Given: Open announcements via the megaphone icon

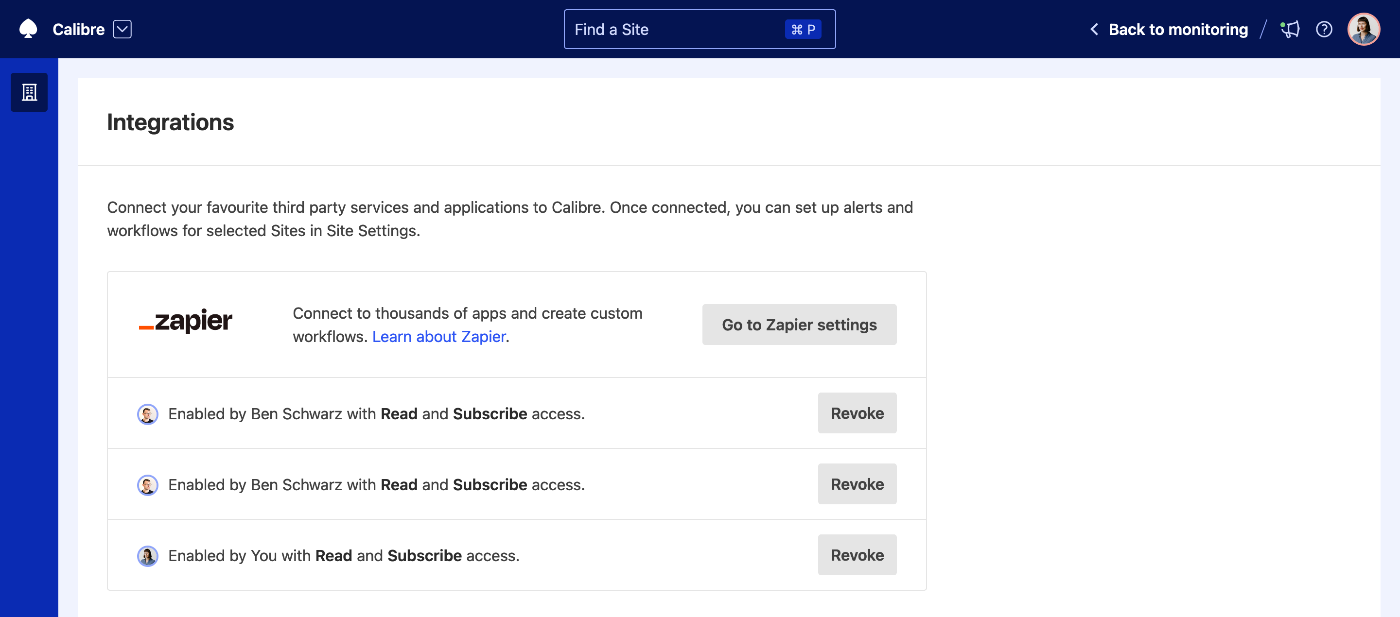Looking at the screenshot, I should point(1290,29).
